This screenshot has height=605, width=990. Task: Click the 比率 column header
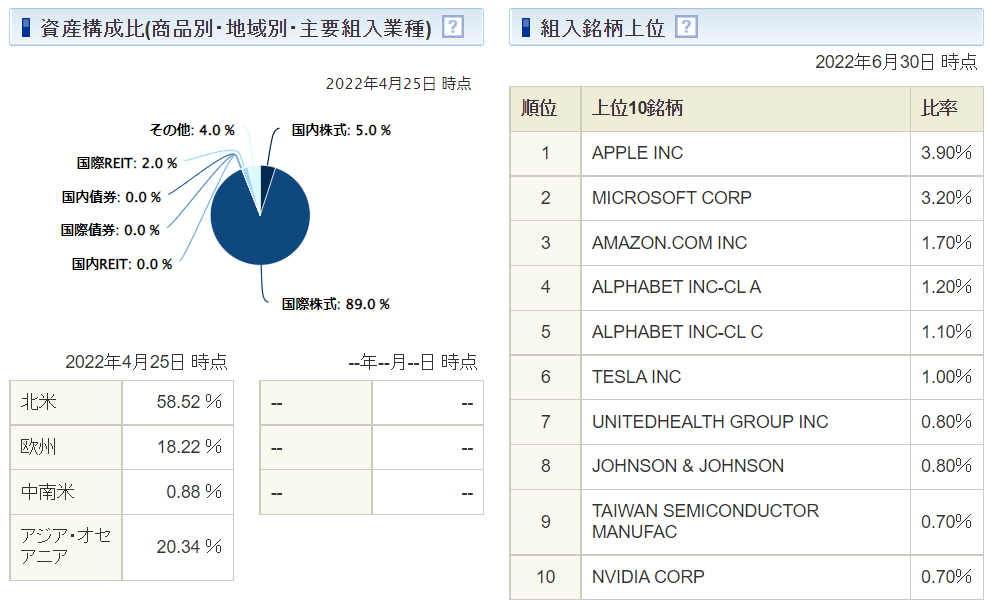point(939,109)
